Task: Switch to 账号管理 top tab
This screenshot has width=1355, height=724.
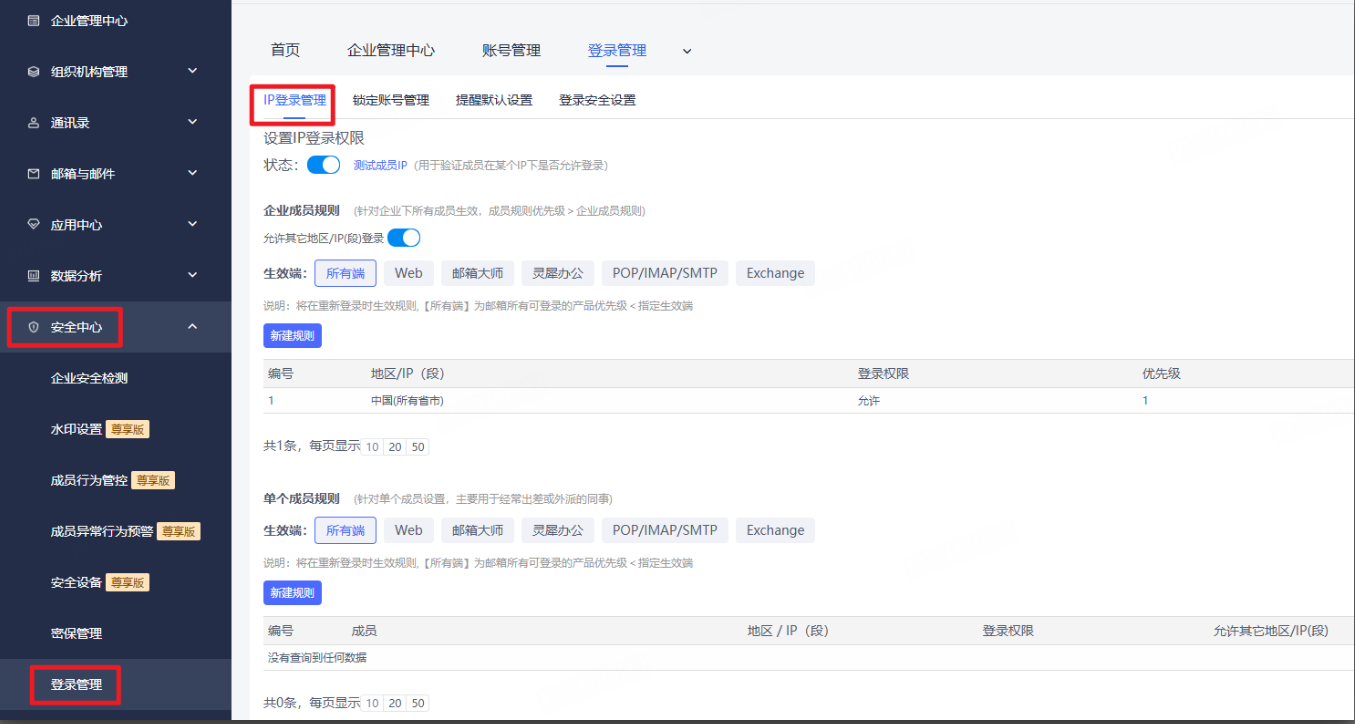Action: [511, 50]
